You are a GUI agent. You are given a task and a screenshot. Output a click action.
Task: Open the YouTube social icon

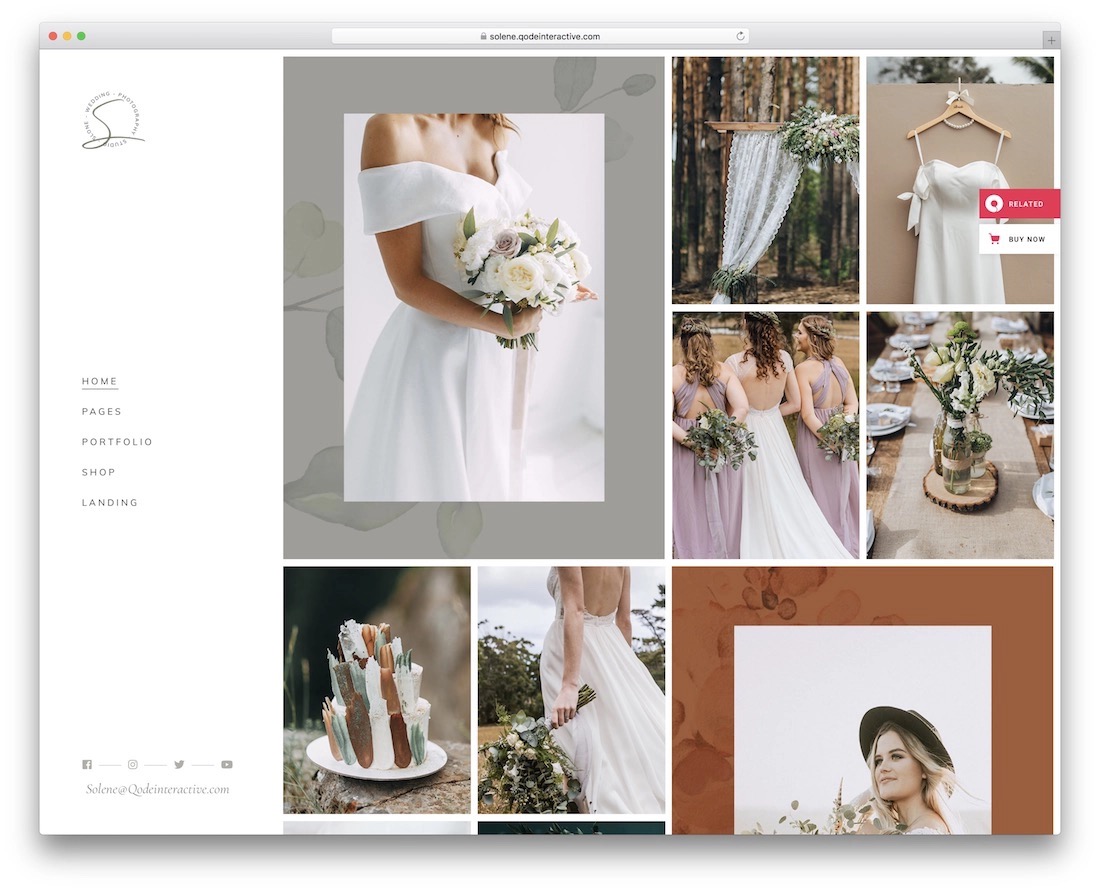click(227, 764)
